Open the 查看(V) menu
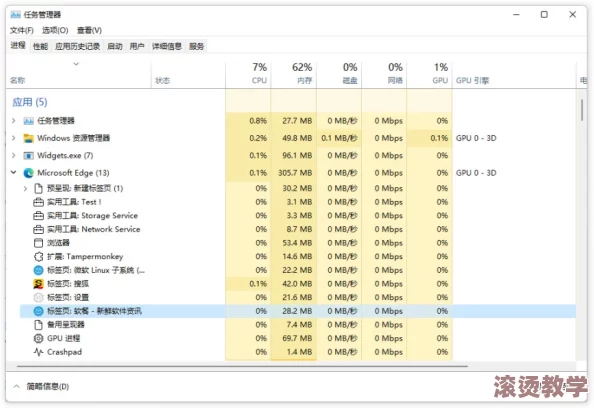 click(x=89, y=30)
